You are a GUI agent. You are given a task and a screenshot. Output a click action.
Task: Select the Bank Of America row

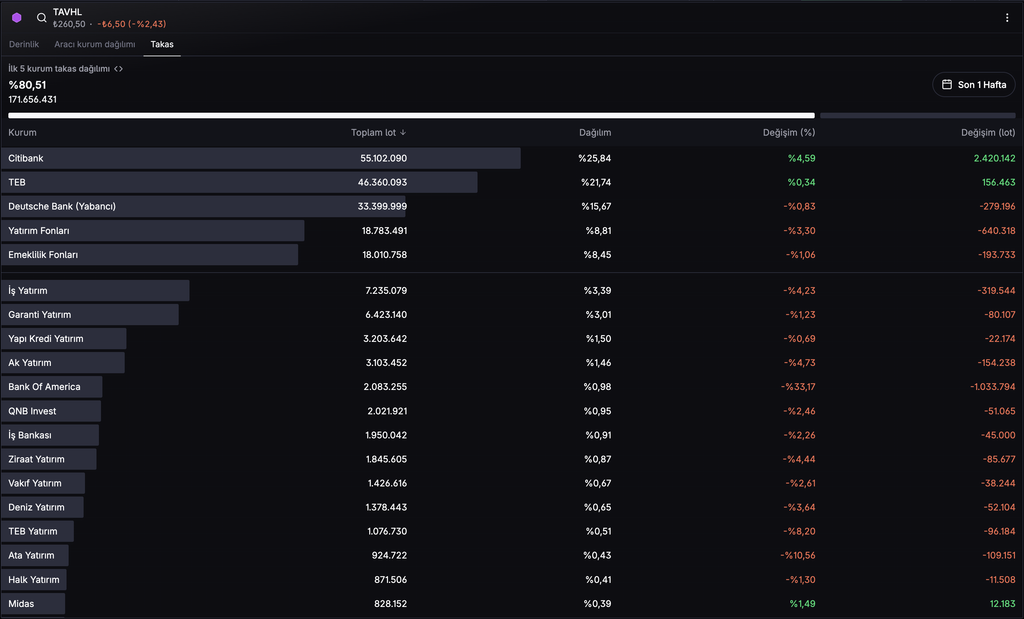512,387
